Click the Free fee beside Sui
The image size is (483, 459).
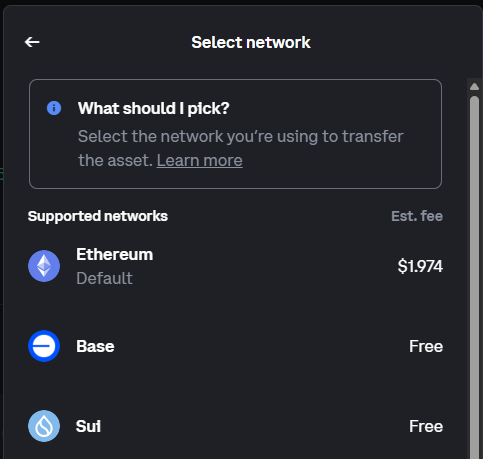426,426
